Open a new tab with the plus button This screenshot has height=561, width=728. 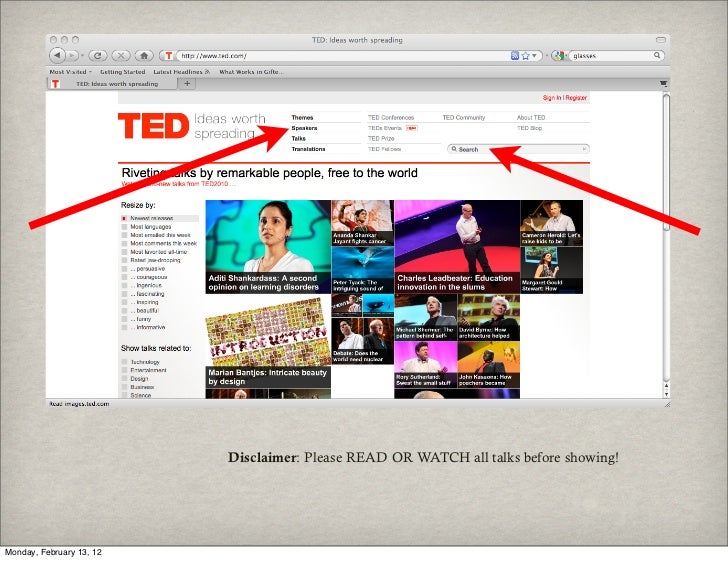187,84
